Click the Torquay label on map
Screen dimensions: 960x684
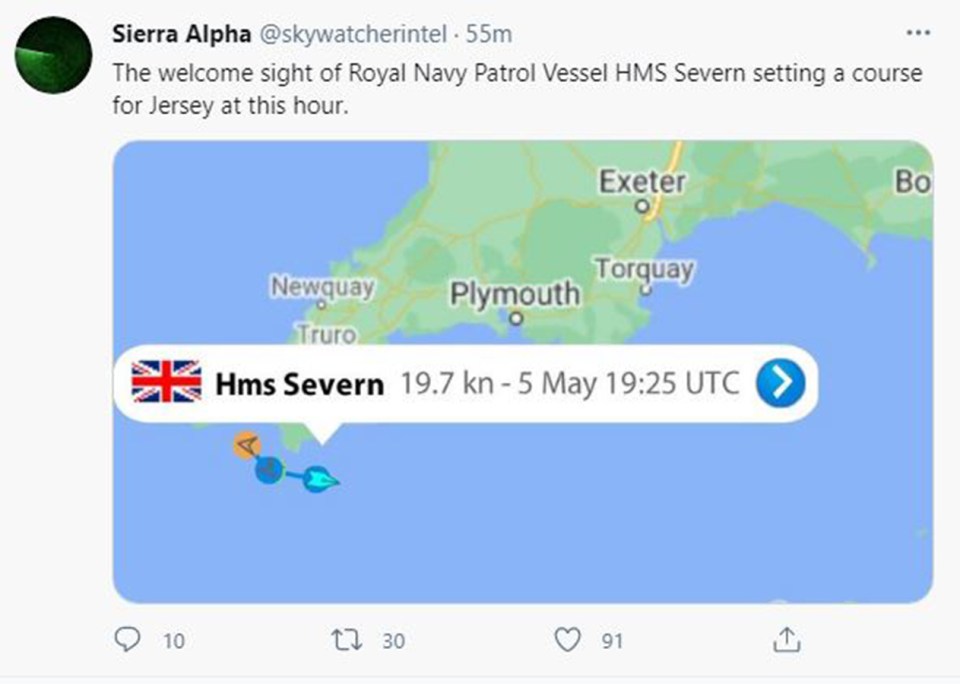pyautogui.click(x=645, y=269)
